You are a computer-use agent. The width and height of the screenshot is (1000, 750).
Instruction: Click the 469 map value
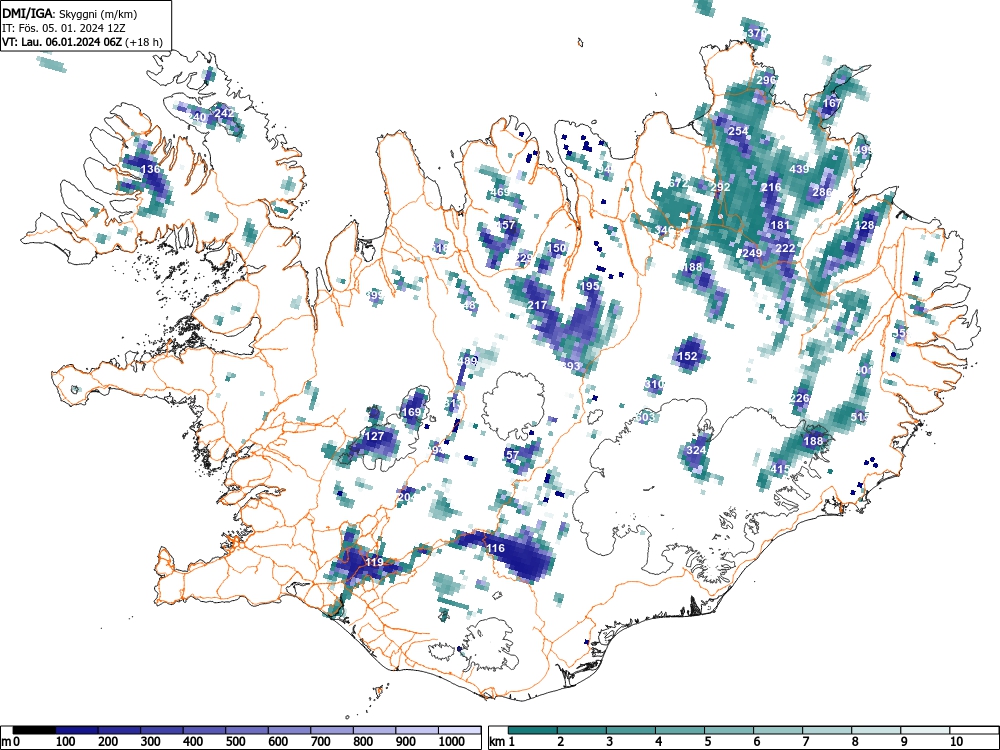click(x=500, y=192)
